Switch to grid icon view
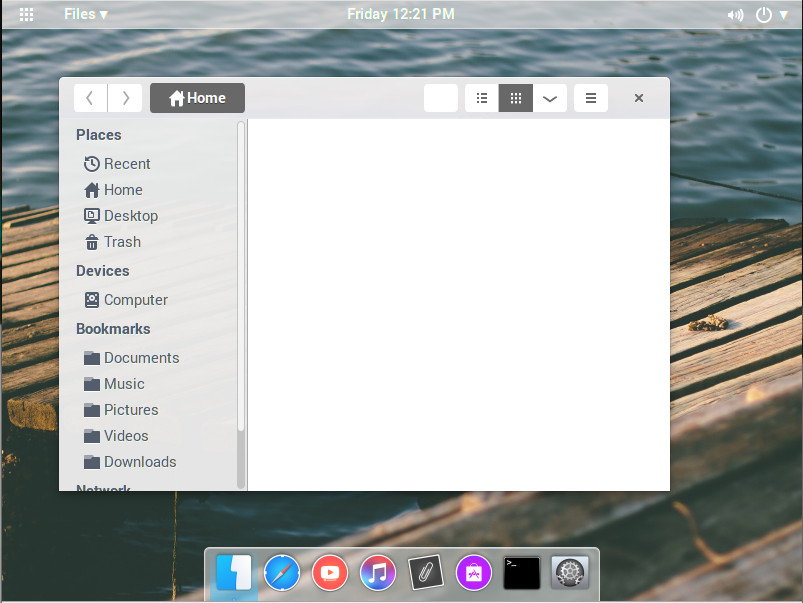This screenshot has width=803, height=603. click(x=516, y=98)
